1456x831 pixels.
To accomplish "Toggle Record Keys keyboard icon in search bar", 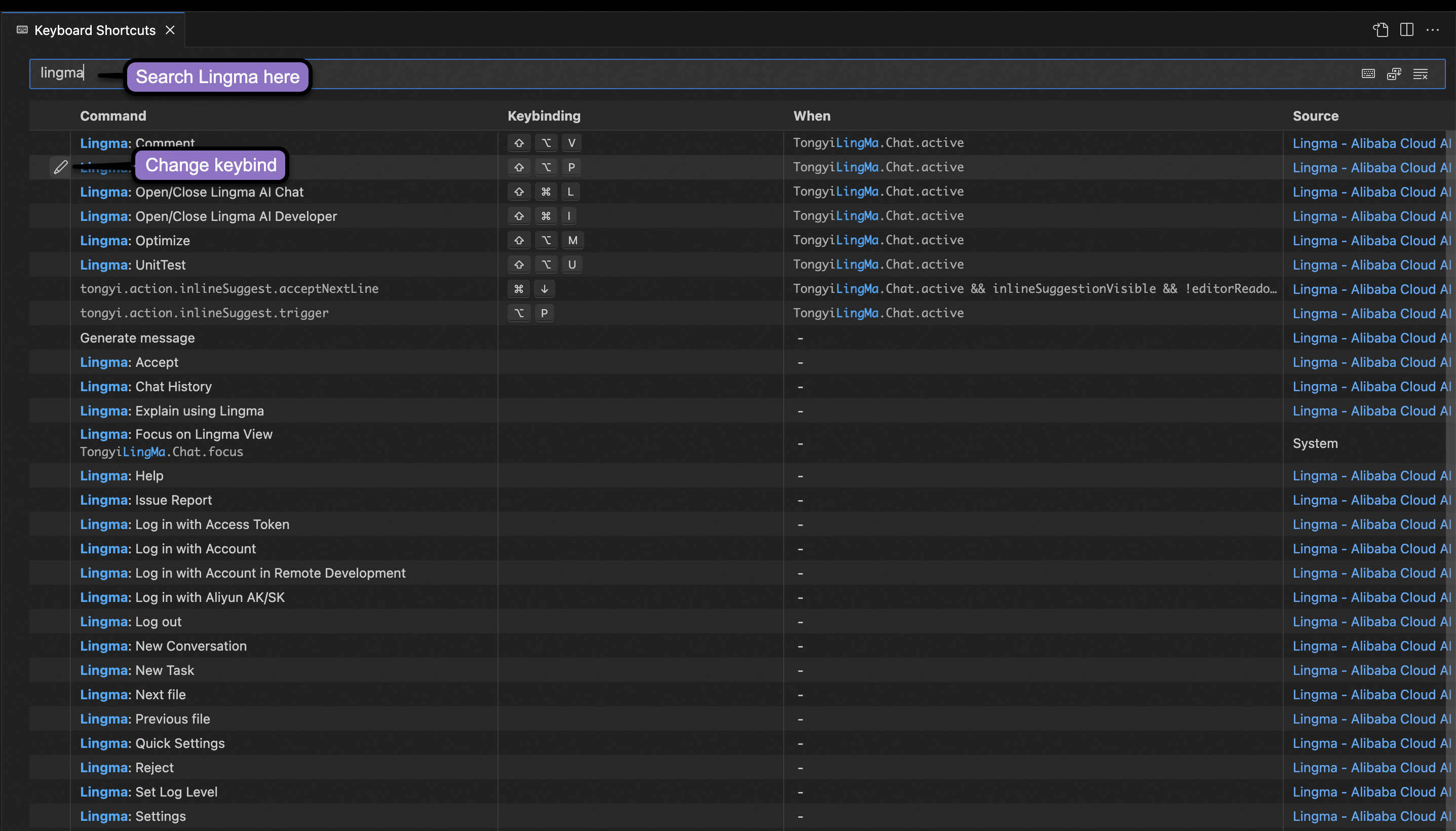I will [1367, 73].
